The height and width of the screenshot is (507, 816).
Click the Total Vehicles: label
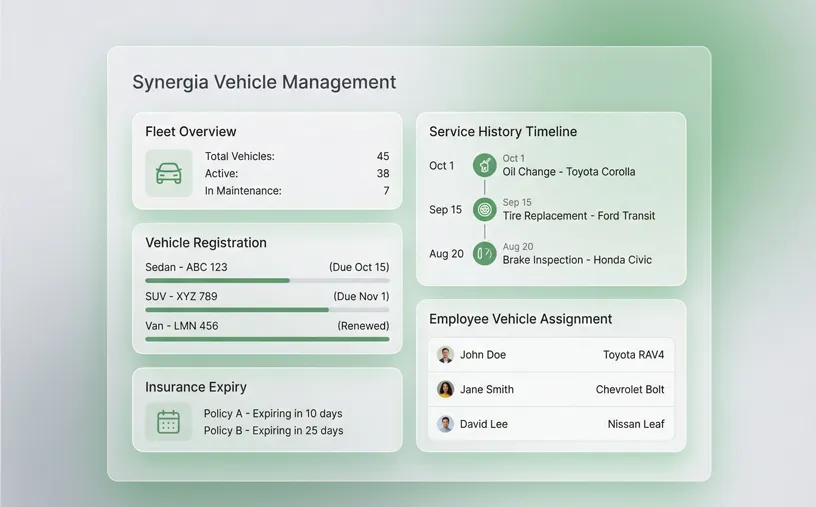239,156
